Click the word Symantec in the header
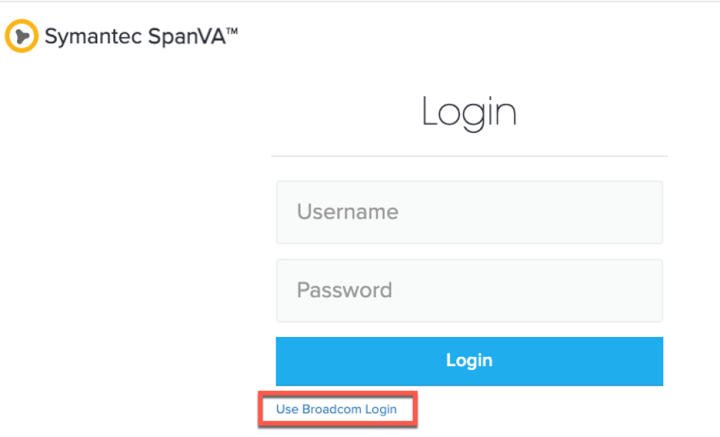 click(93, 37)
